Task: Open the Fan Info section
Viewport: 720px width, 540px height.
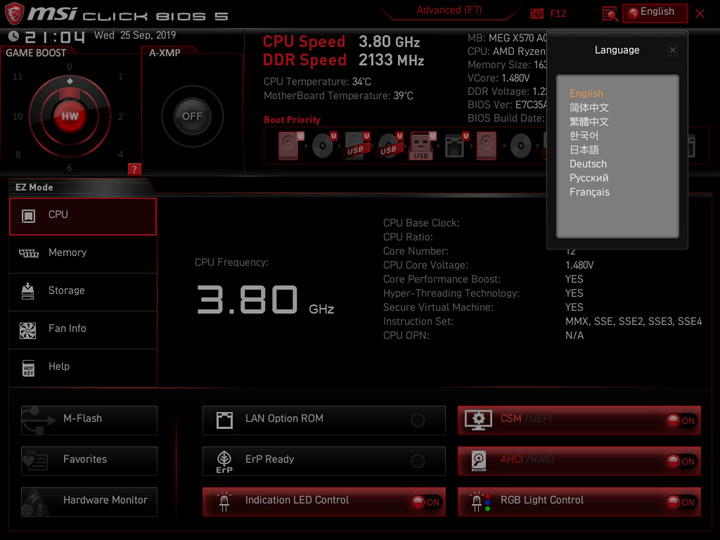Action: (x=83, y=330)
